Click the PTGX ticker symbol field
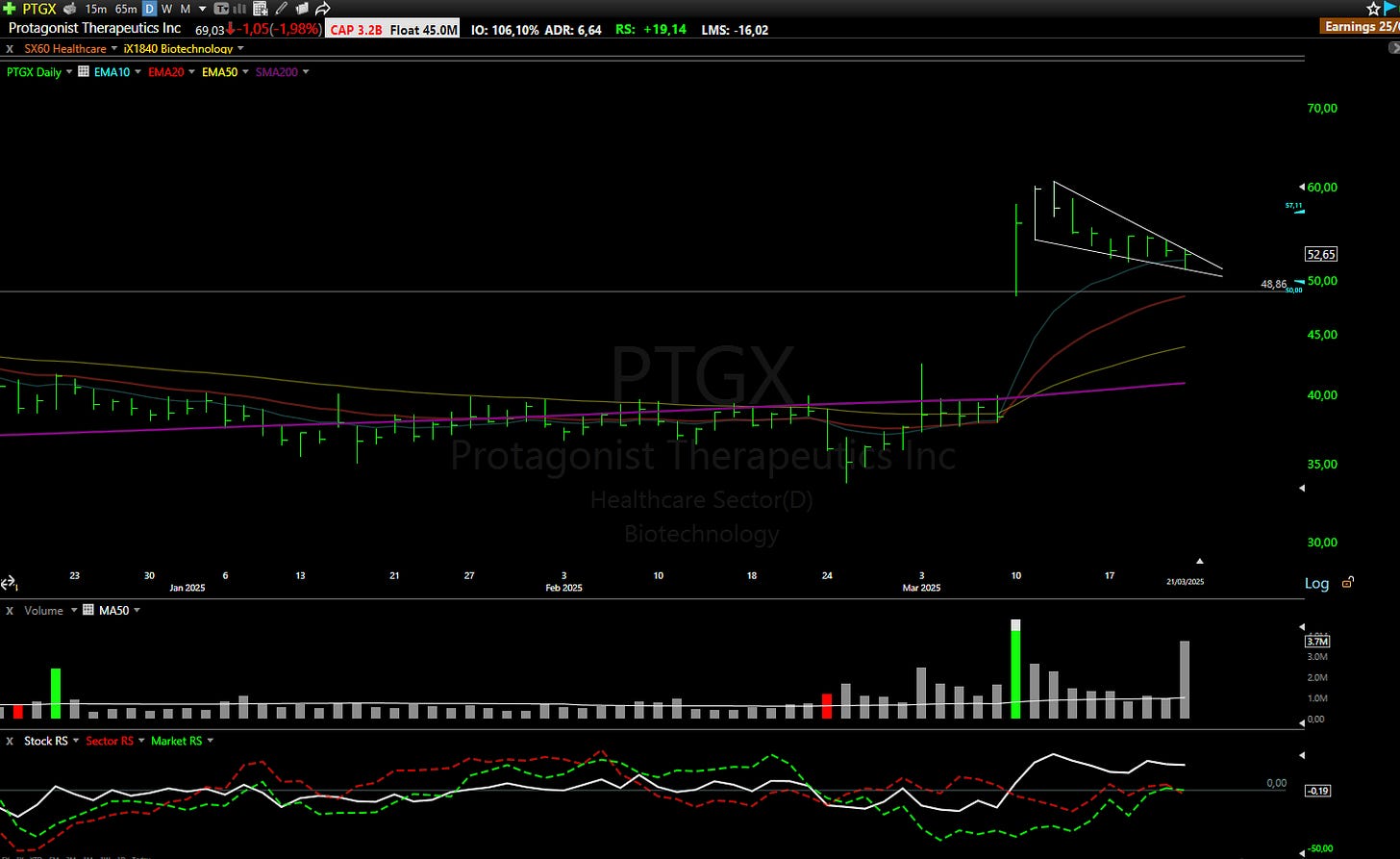1400x859 pixels. [39, 9]
